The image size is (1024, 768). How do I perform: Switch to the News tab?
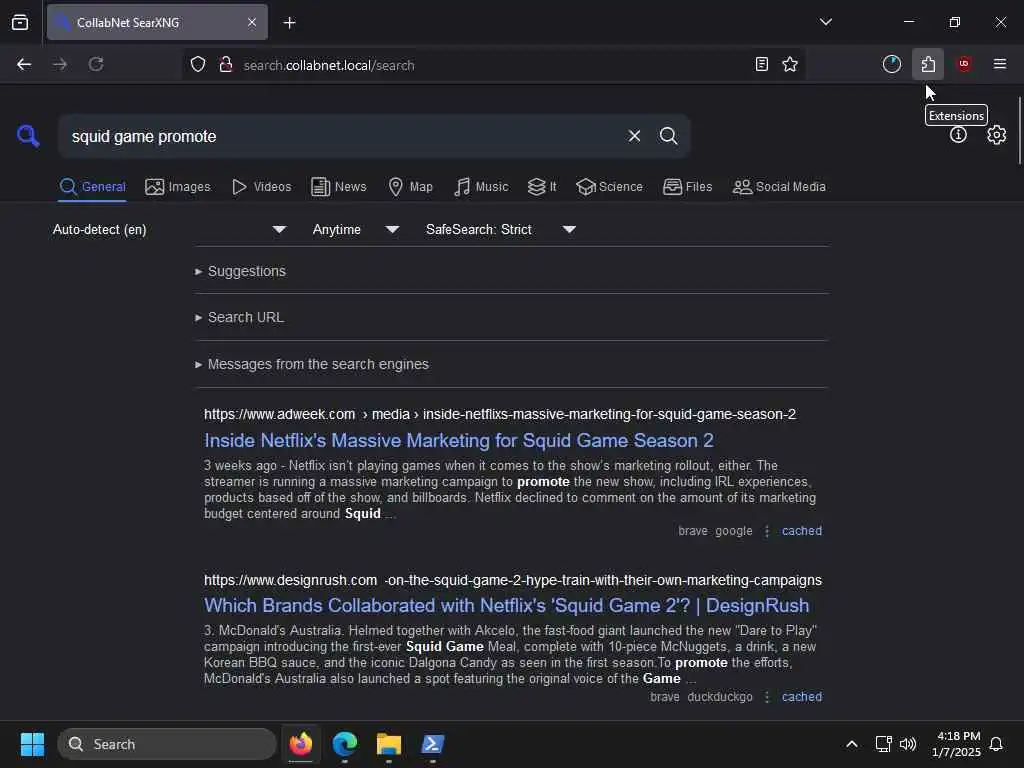[x=338, y=187]
